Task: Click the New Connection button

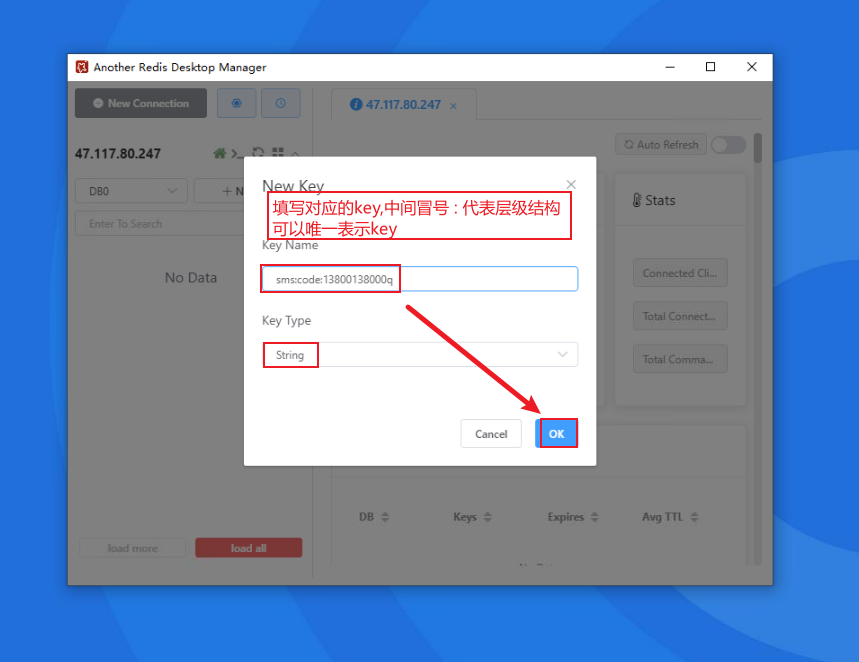Action: click(x=141, y=103)
